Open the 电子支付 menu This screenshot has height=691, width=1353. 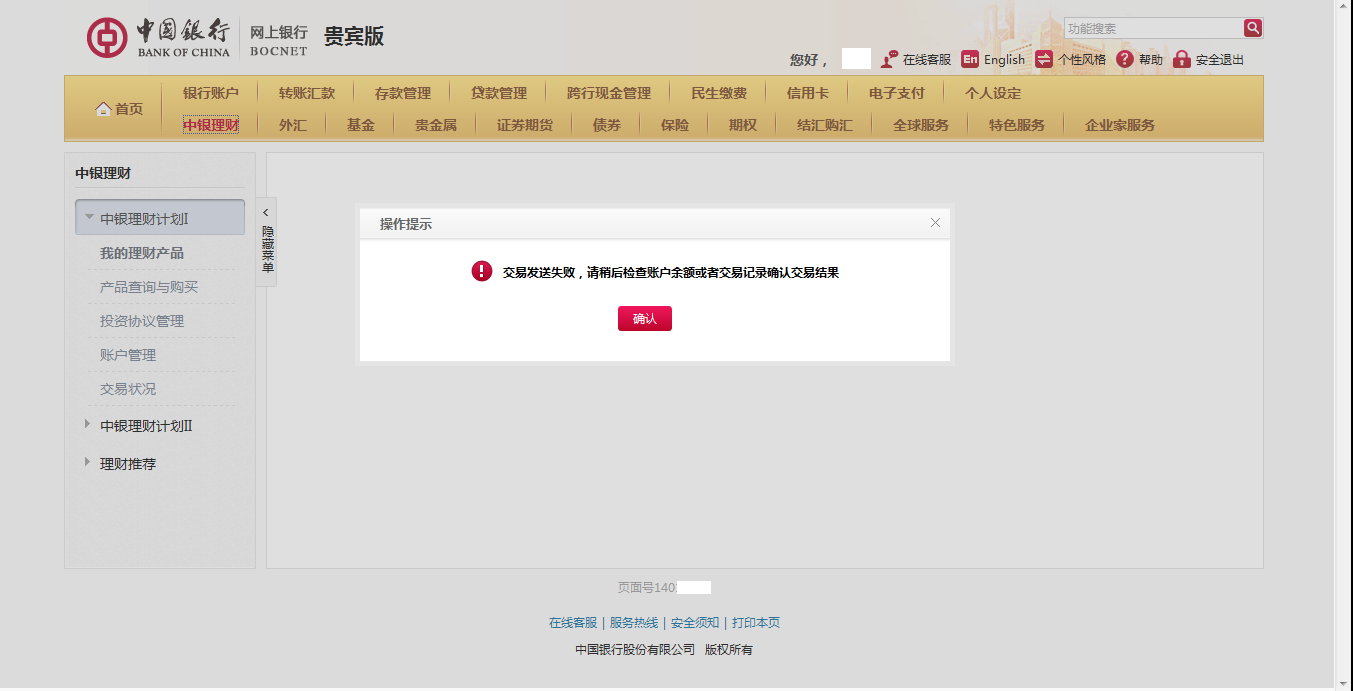[x=897, y=93]
